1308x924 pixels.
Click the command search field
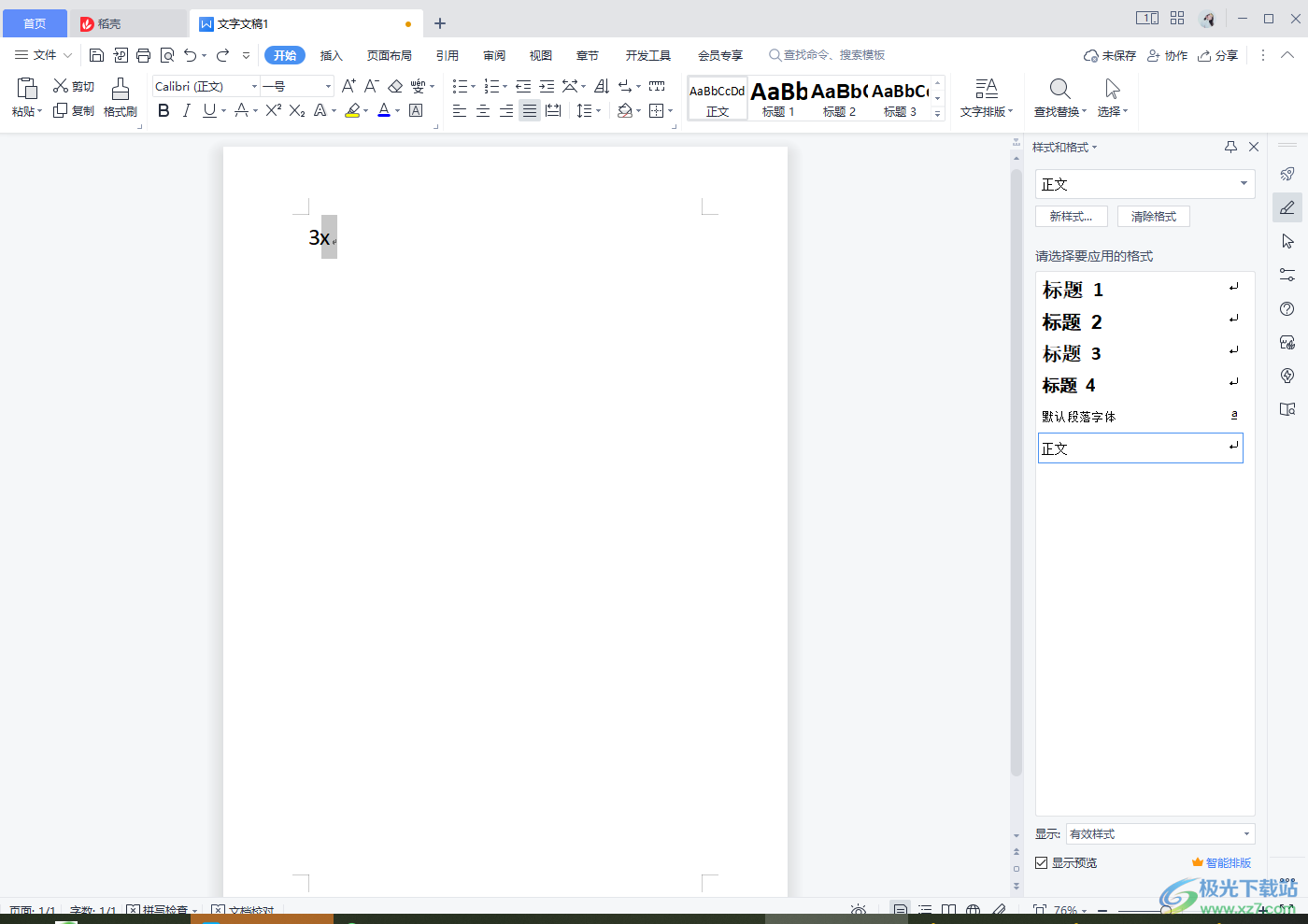tap(827, 55)
